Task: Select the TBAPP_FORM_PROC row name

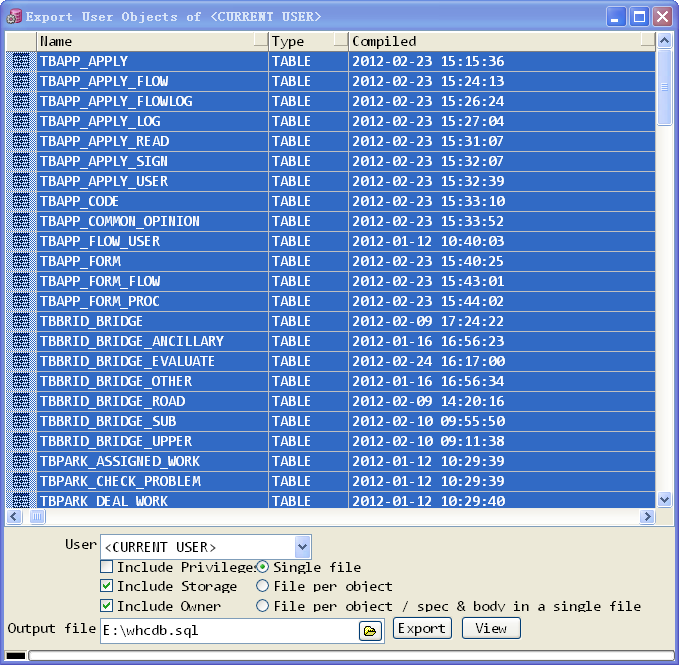Action: [100, 301]
